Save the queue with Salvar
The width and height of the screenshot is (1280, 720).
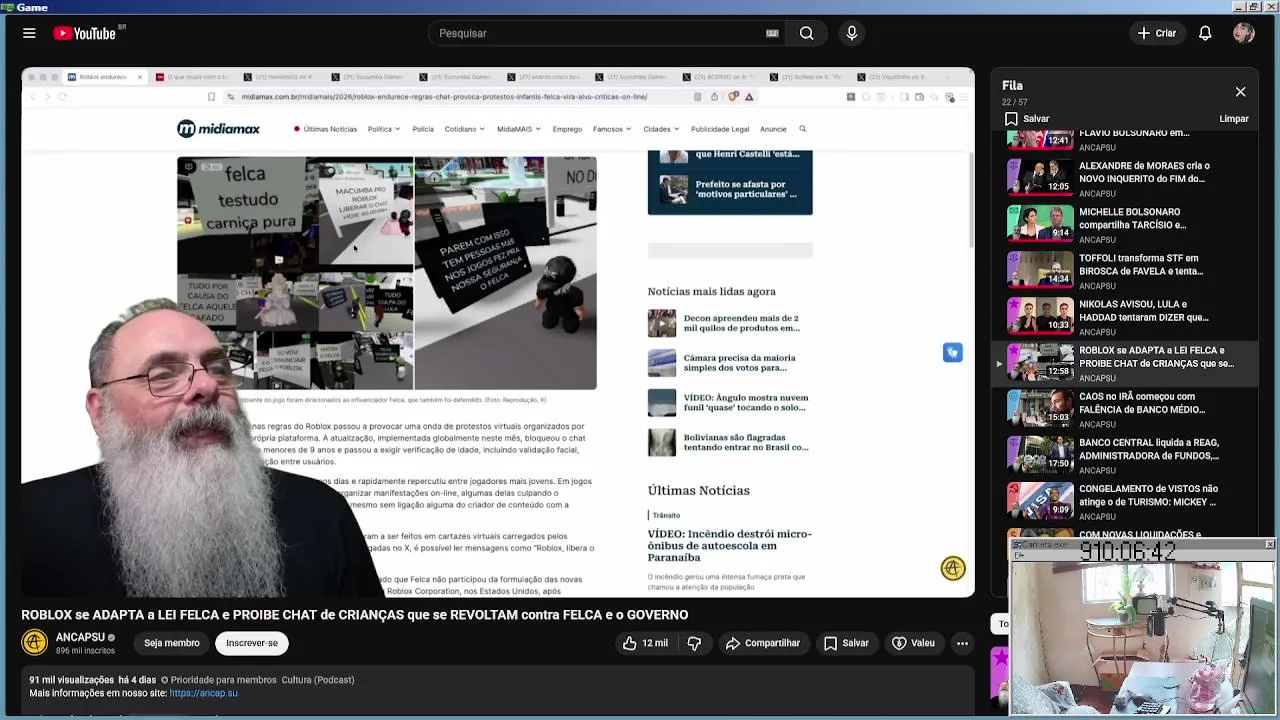[x=1027, y=119]
